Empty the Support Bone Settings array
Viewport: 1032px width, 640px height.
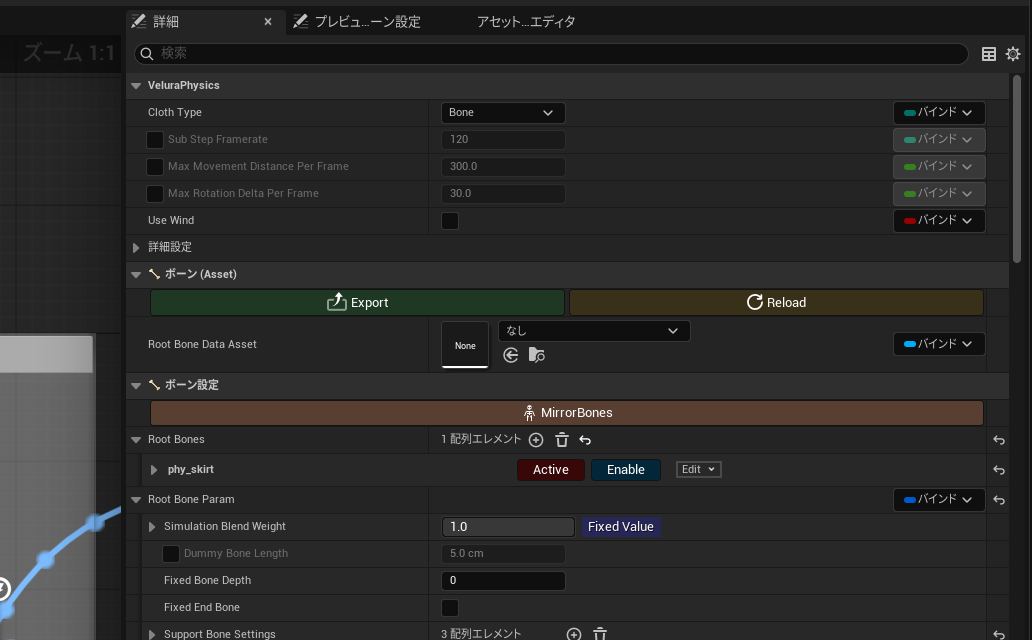(x=600, y=634)
